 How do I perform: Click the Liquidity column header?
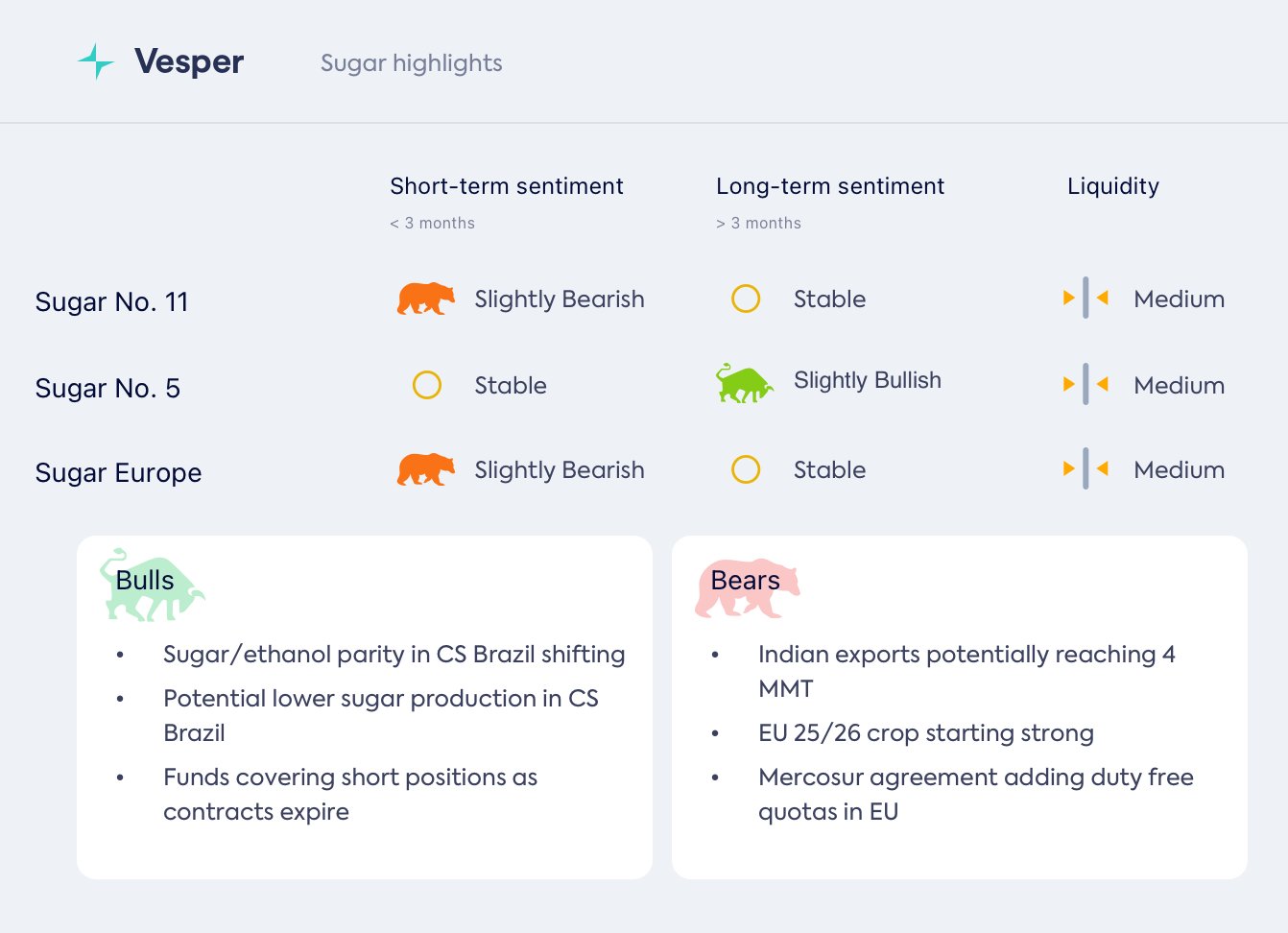pyautogui.click(x=1112, y=186)
